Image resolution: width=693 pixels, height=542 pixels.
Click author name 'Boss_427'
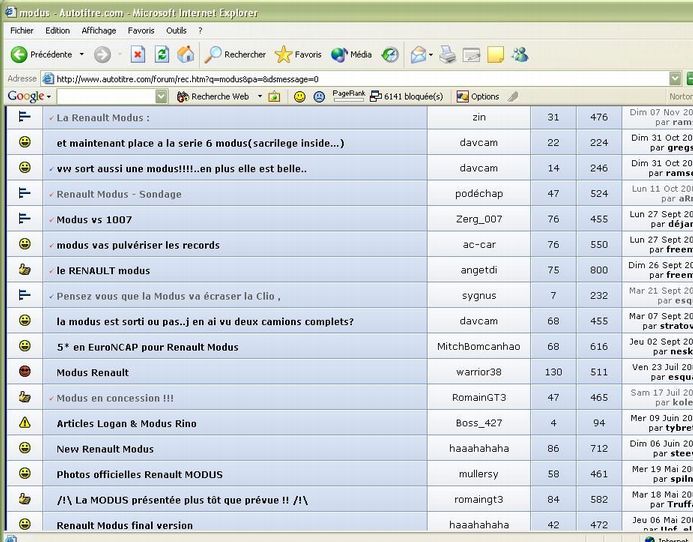[x=479, y=423]
